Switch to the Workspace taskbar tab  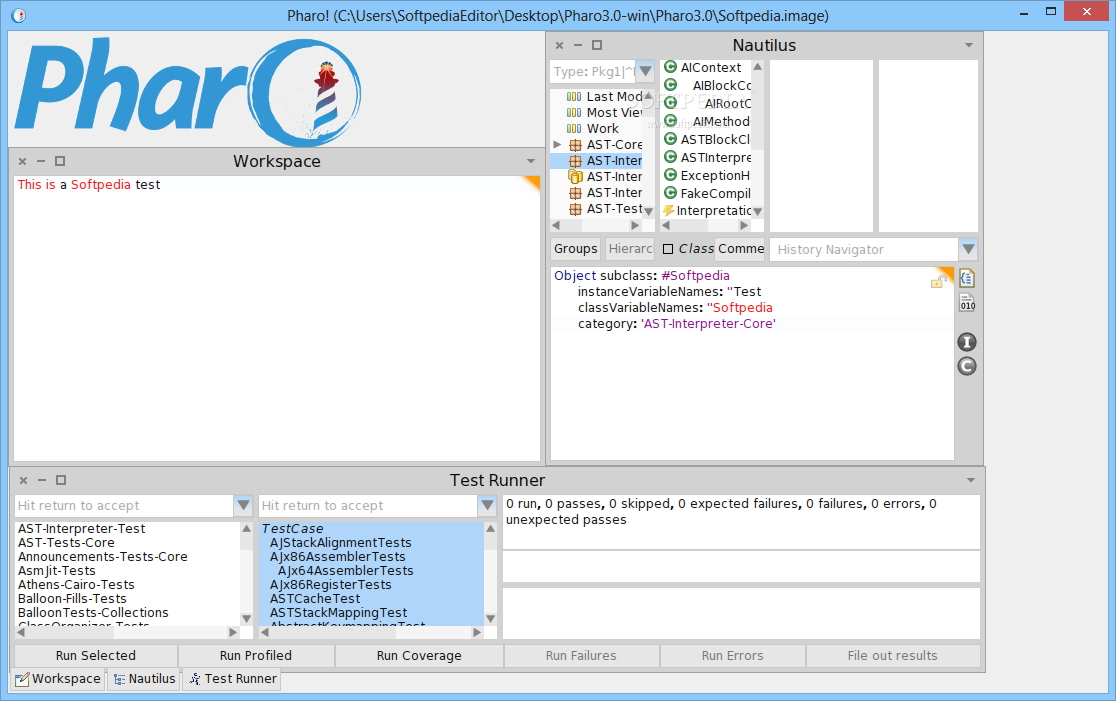58,679
